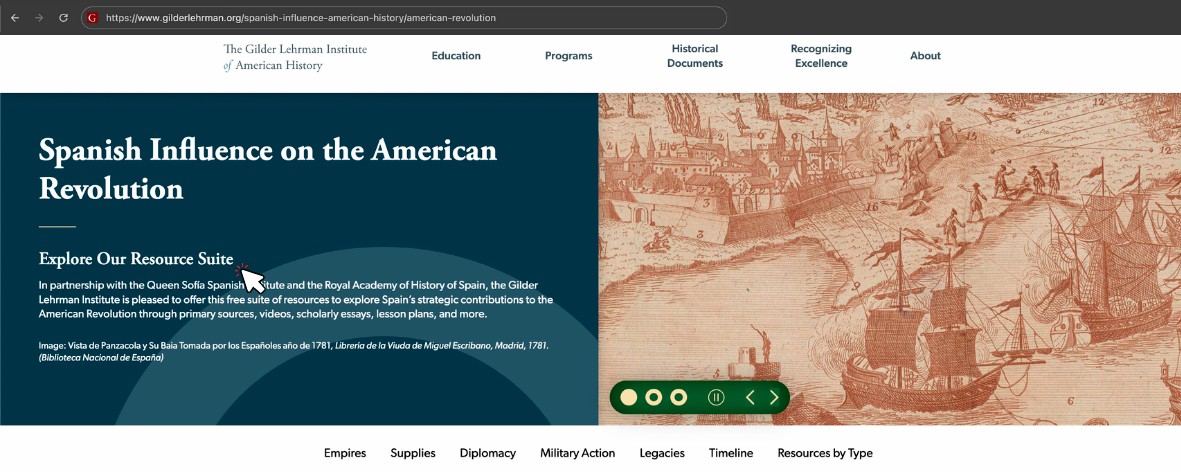Screen dimensions: 1181x472
Task: Open the Historical Documents menu
Action: coord(695,56)
